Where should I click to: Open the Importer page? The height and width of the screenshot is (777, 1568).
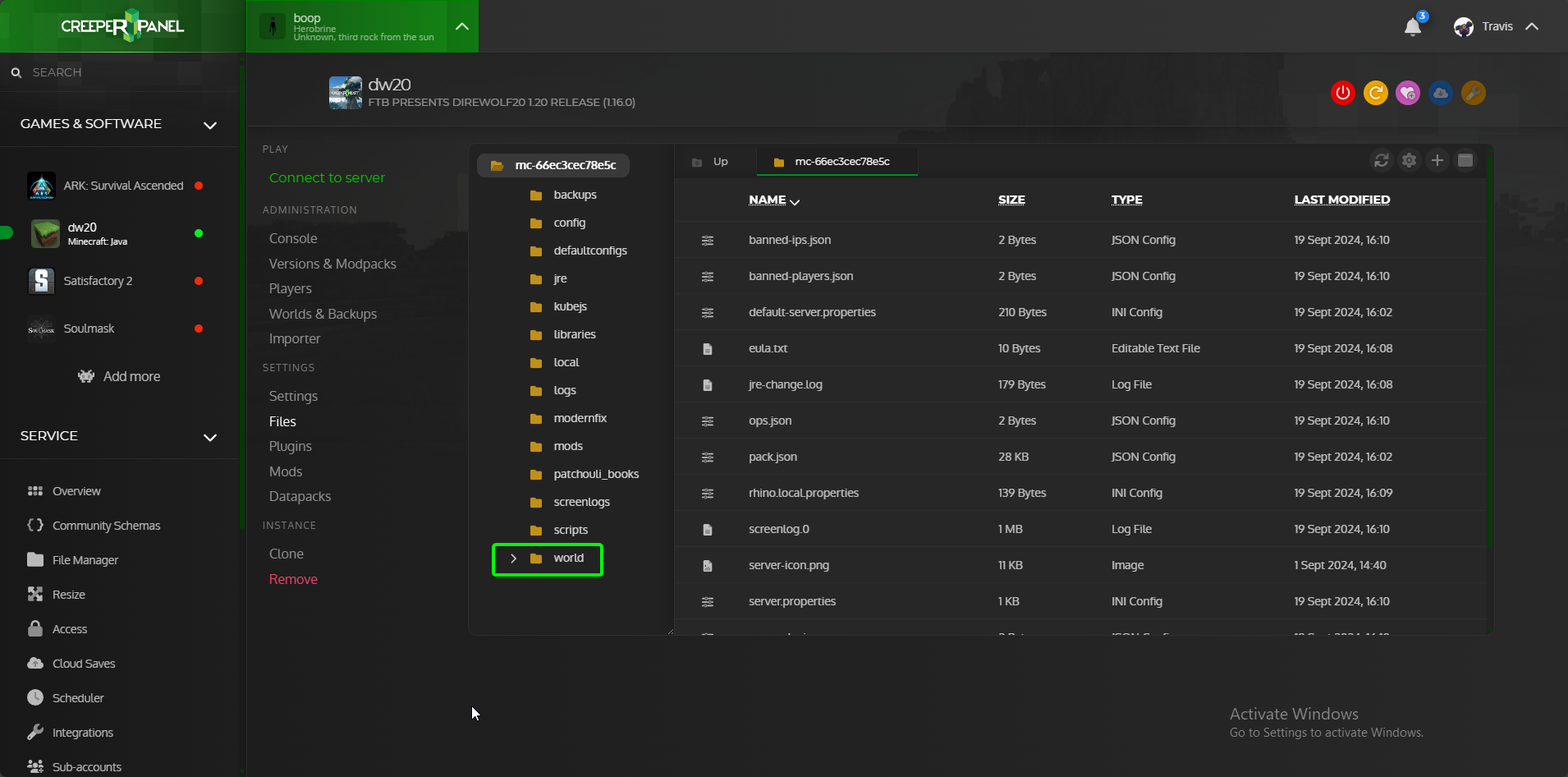click(295, 338)
